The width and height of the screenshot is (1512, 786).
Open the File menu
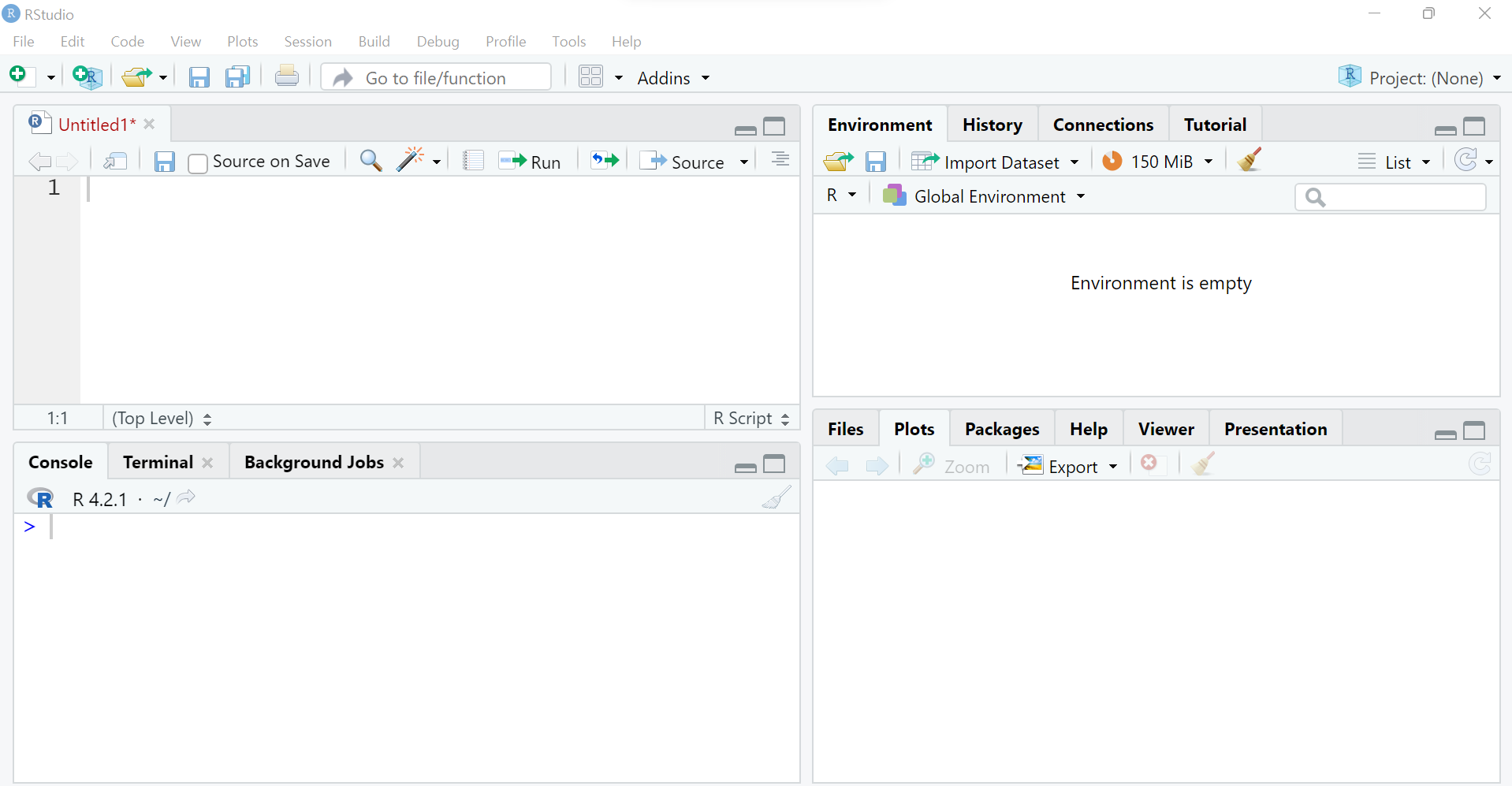[x=24, y=41]
